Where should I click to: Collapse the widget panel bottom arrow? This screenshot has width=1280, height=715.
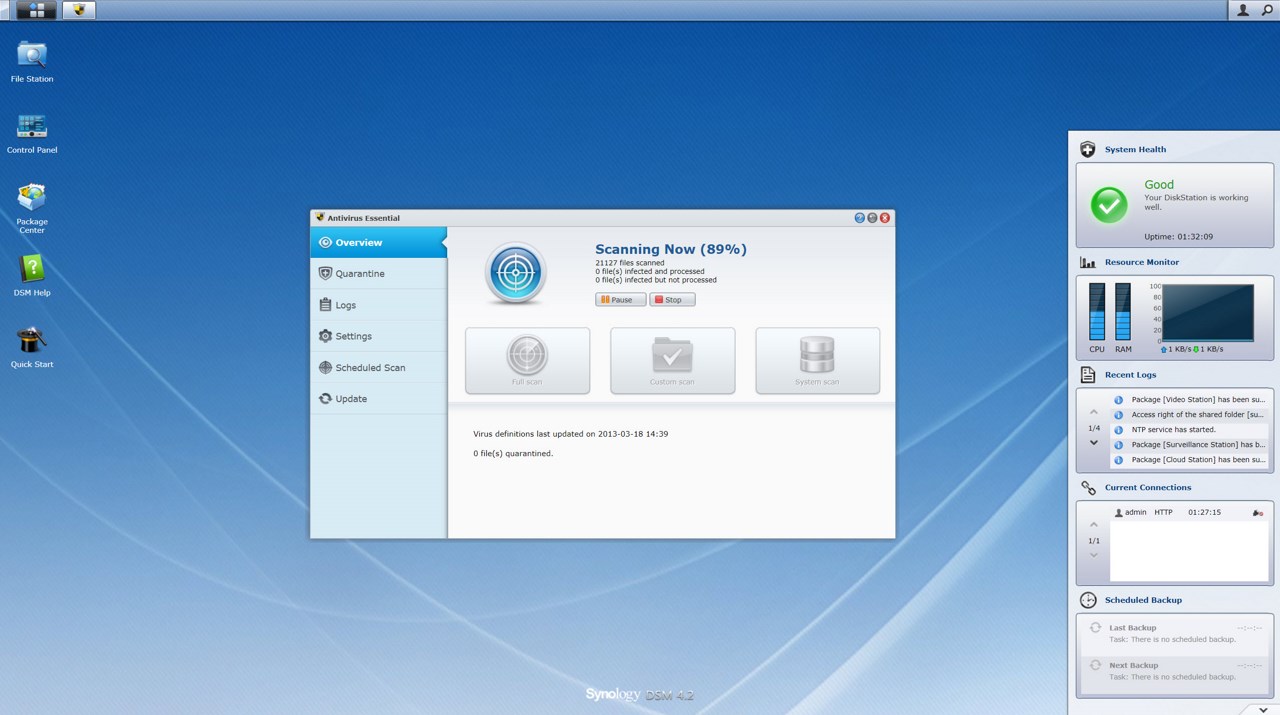coord(1263,709)
